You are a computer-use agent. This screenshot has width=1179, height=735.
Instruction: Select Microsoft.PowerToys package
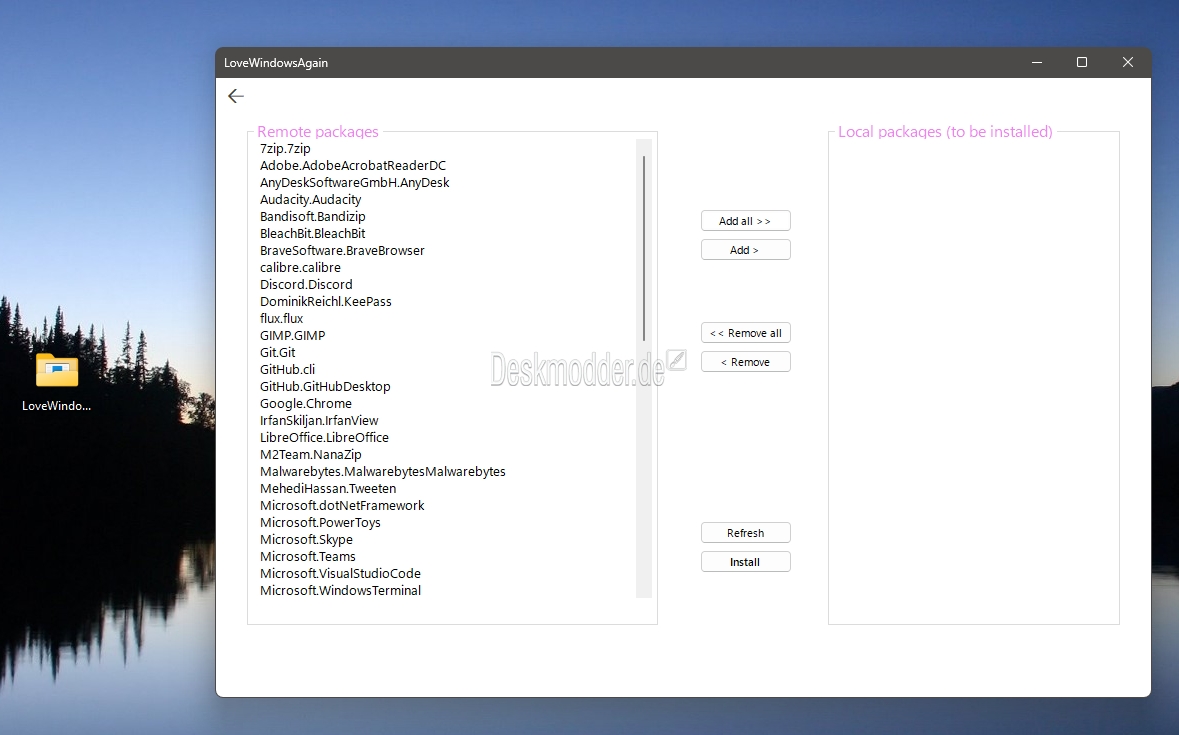coord(320,522)
